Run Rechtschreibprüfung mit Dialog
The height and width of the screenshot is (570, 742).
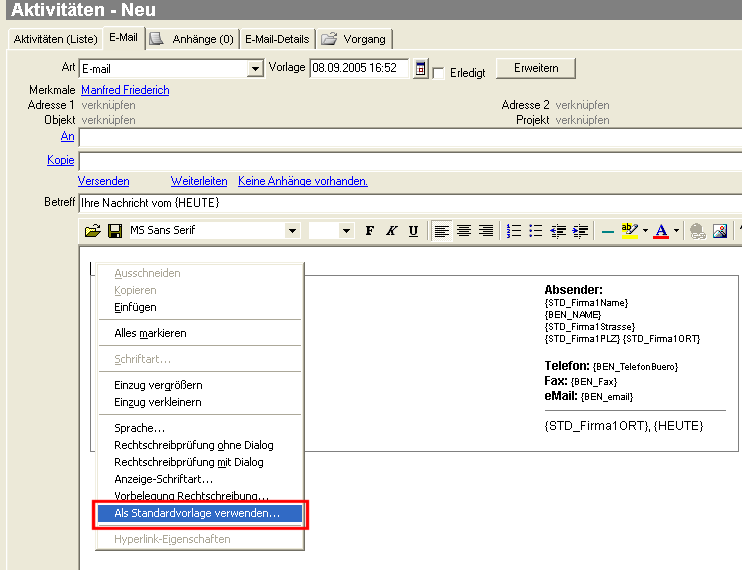click(x=200, y=462)
